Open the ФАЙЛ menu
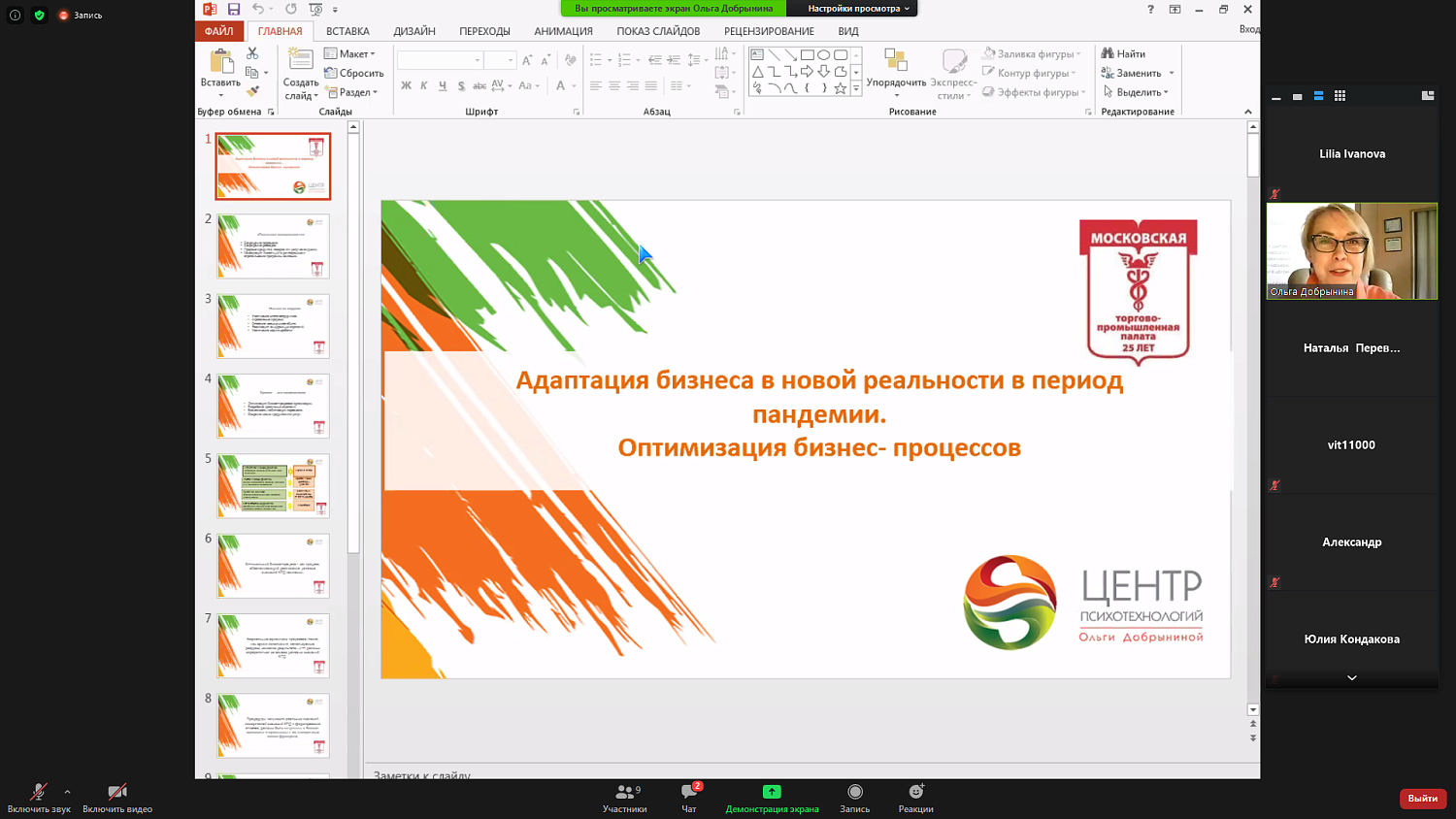 point(219,31)
